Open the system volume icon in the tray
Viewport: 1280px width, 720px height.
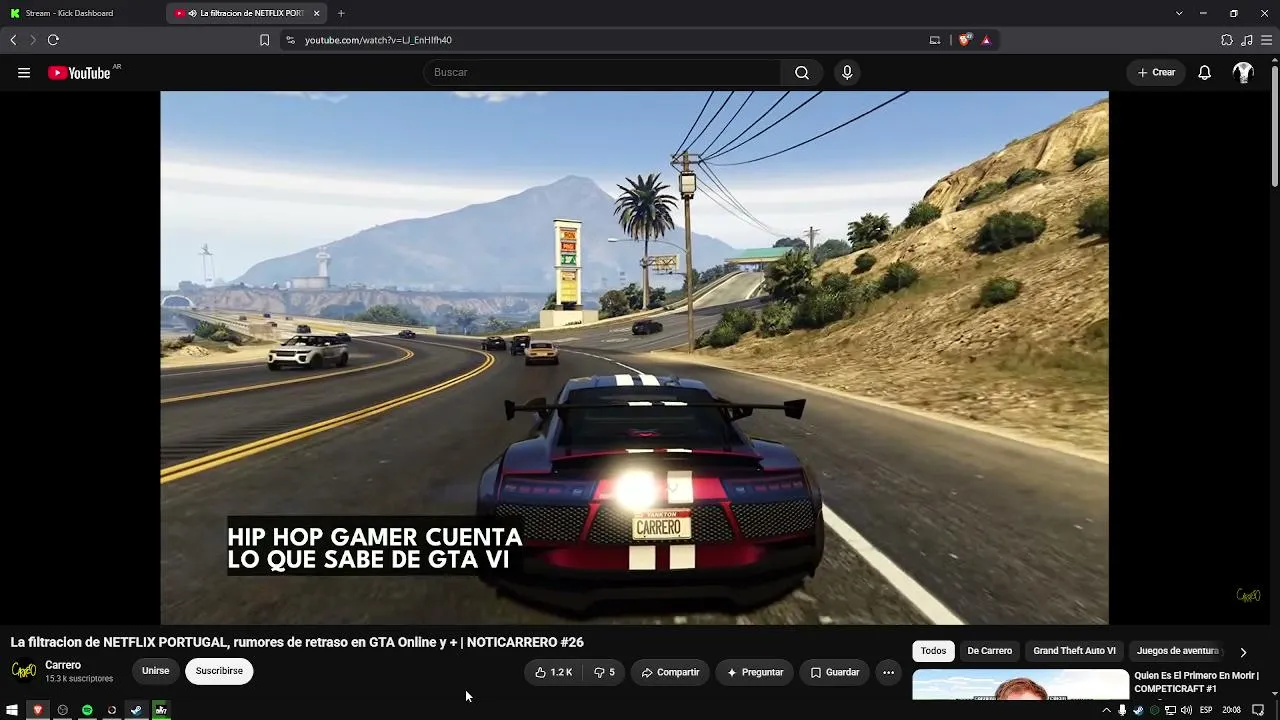click(1186, 710)
